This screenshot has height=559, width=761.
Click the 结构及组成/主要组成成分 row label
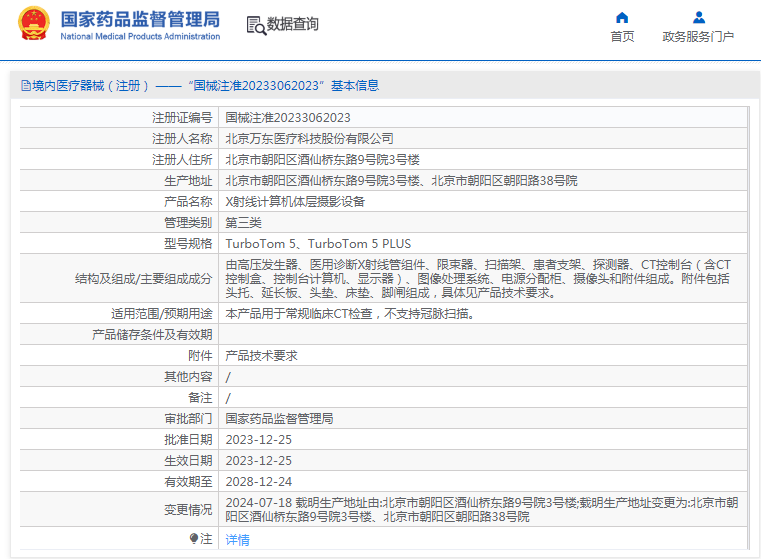click(x=144, y=279)
